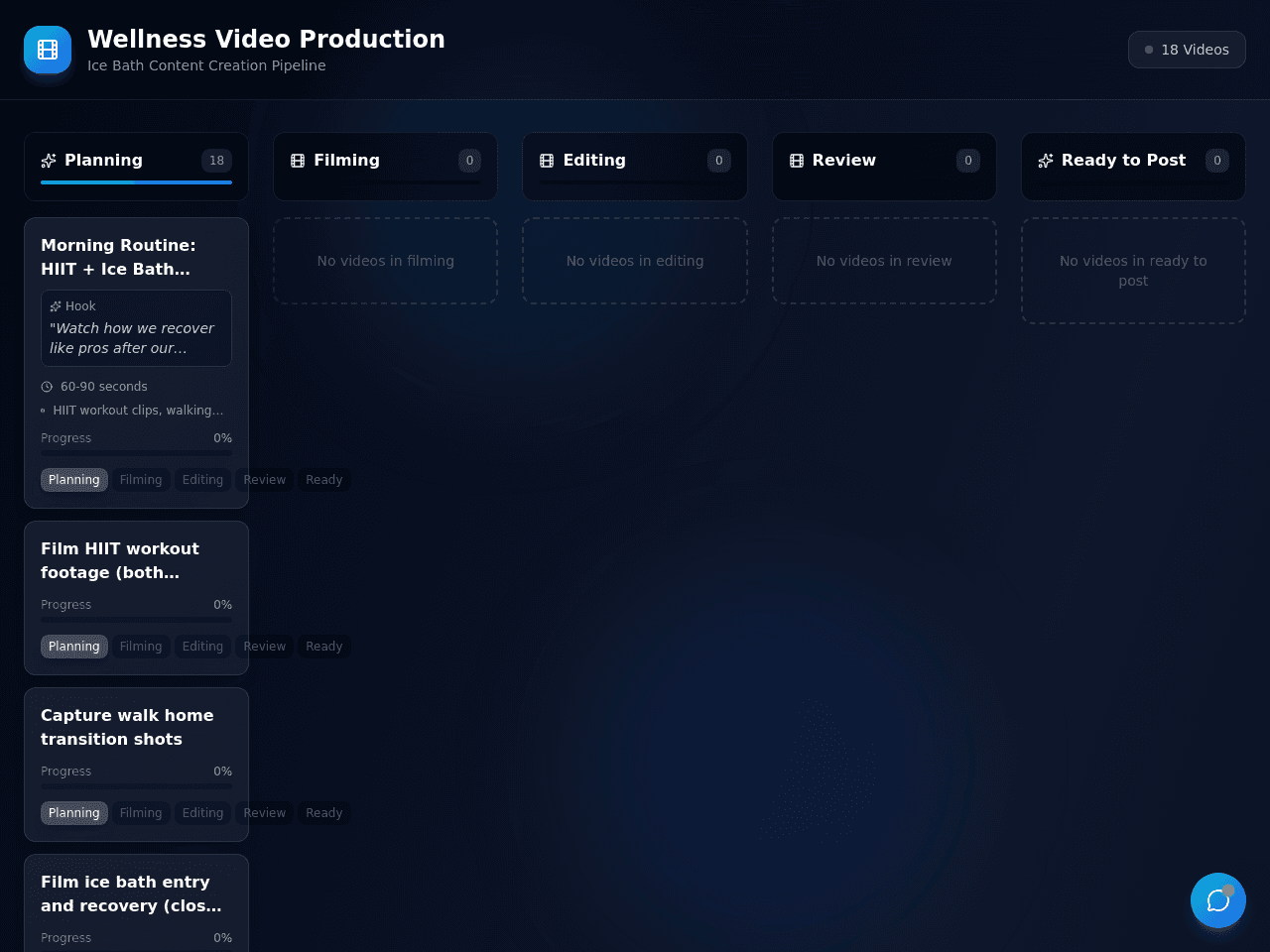
Task: Select the Ready to Post column header
Action: [1133, 167]
